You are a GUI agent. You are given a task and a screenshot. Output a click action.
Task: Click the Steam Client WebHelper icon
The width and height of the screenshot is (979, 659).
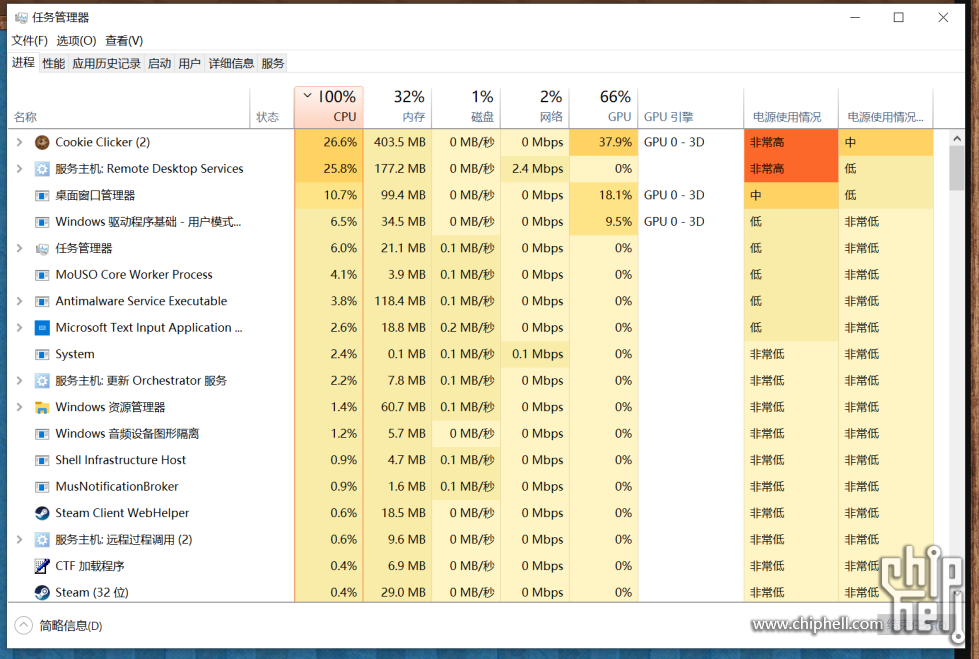42,513
